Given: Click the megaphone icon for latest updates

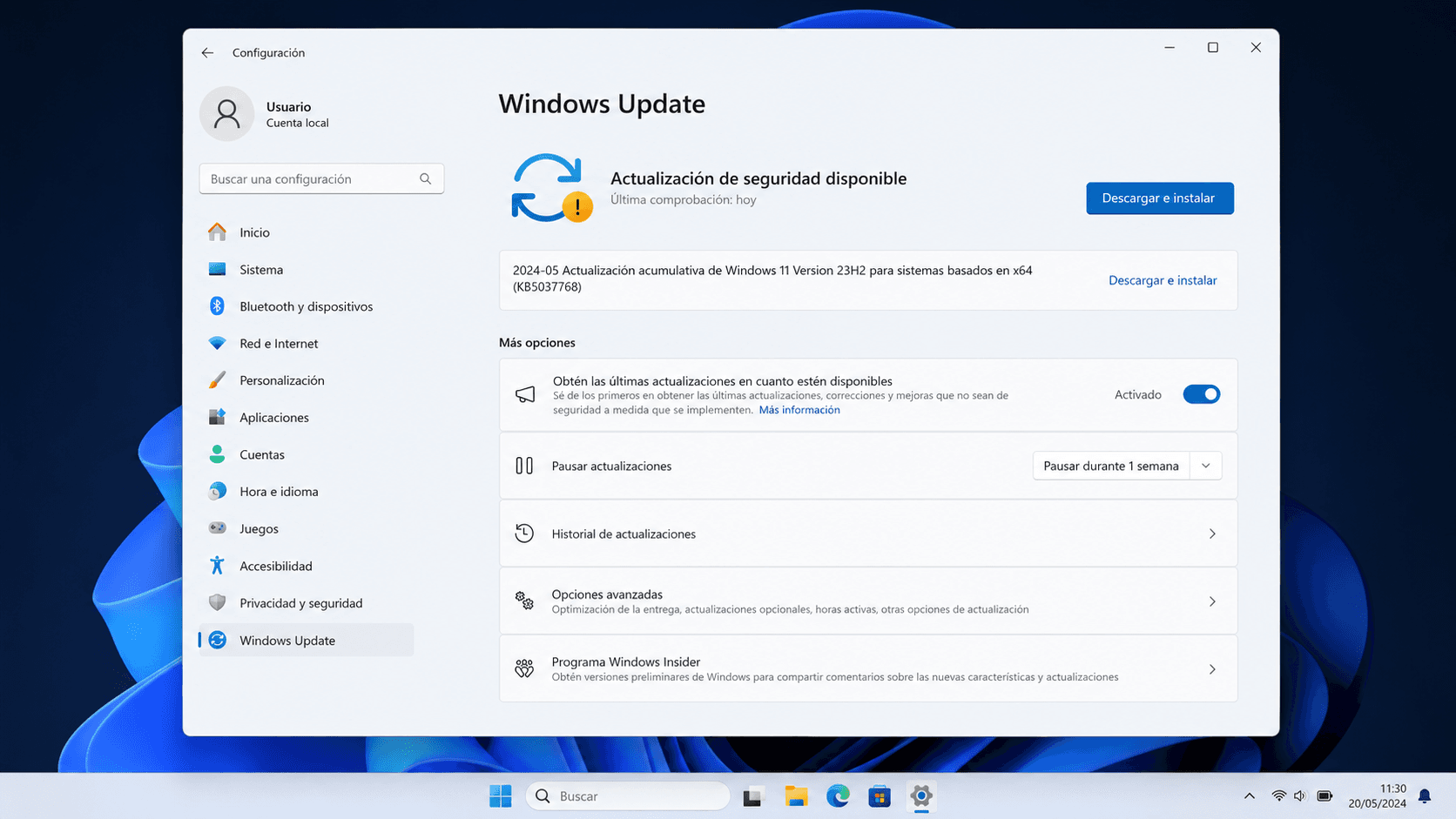Looking at the screenshot, I should point(525,394).
